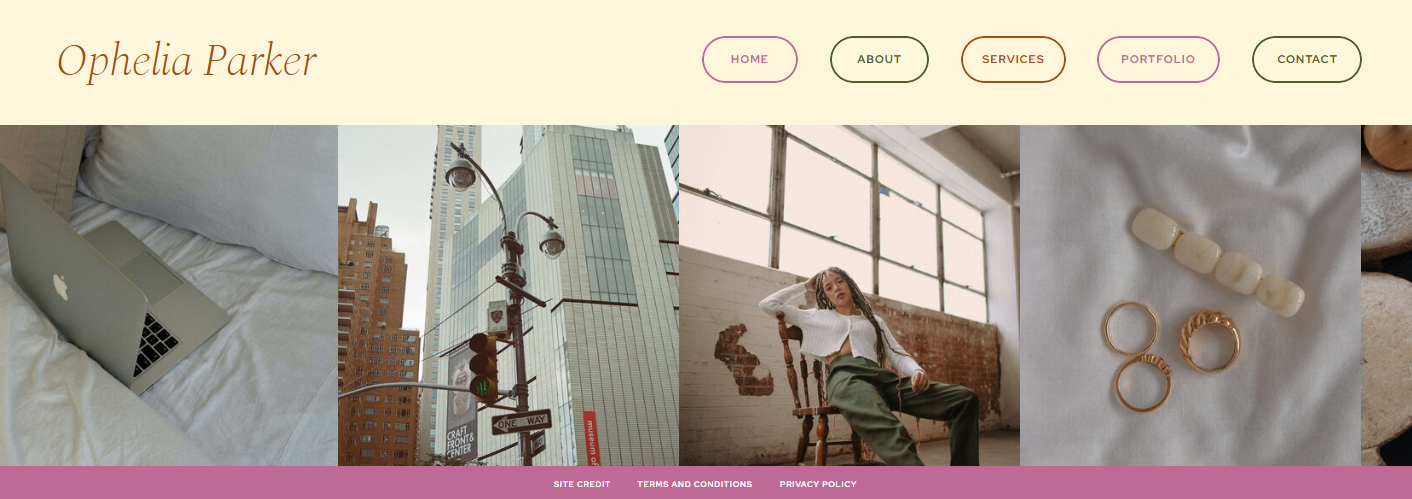Open the partially visible wood slices photo
1412x499 pixels.
point(1386,295)
